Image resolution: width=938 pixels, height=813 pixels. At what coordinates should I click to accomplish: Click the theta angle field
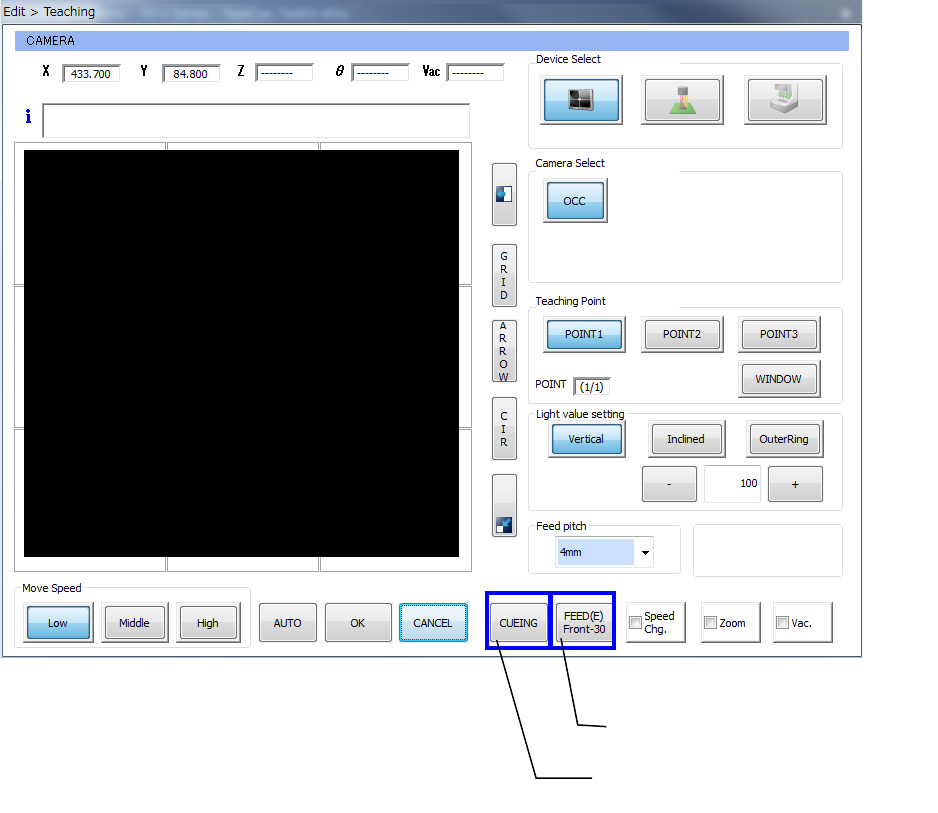380,72
